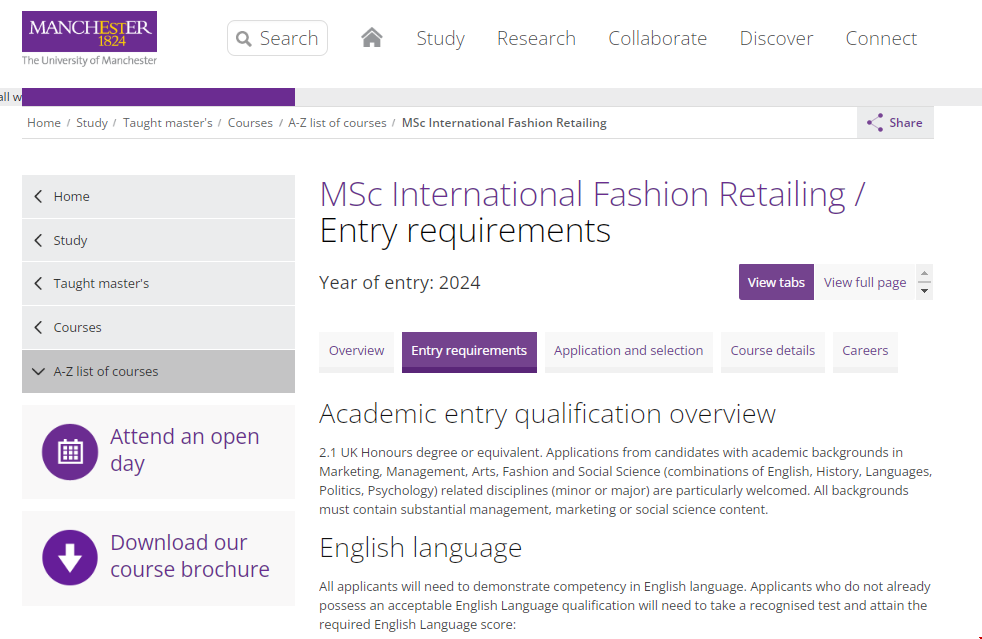
Task: Click the scroll up arrow beside view buttons
Action: point(924,274)
